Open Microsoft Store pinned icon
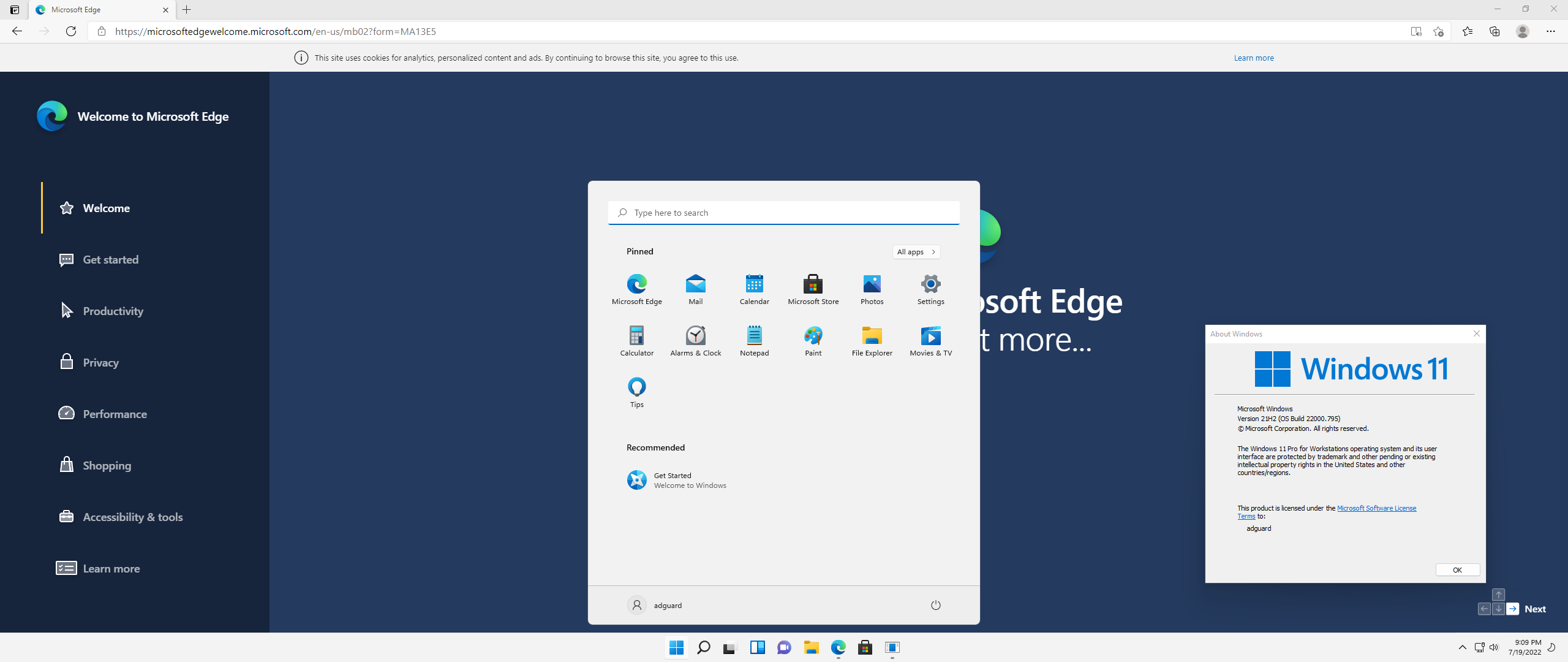This screenshot has width=1568, height=662. point(813,289)
